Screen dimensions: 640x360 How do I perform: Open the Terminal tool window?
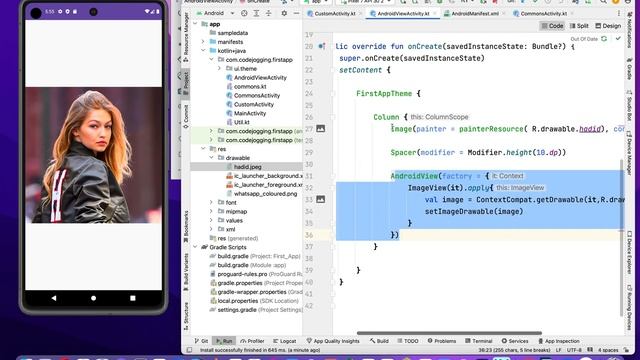point(478,341)
